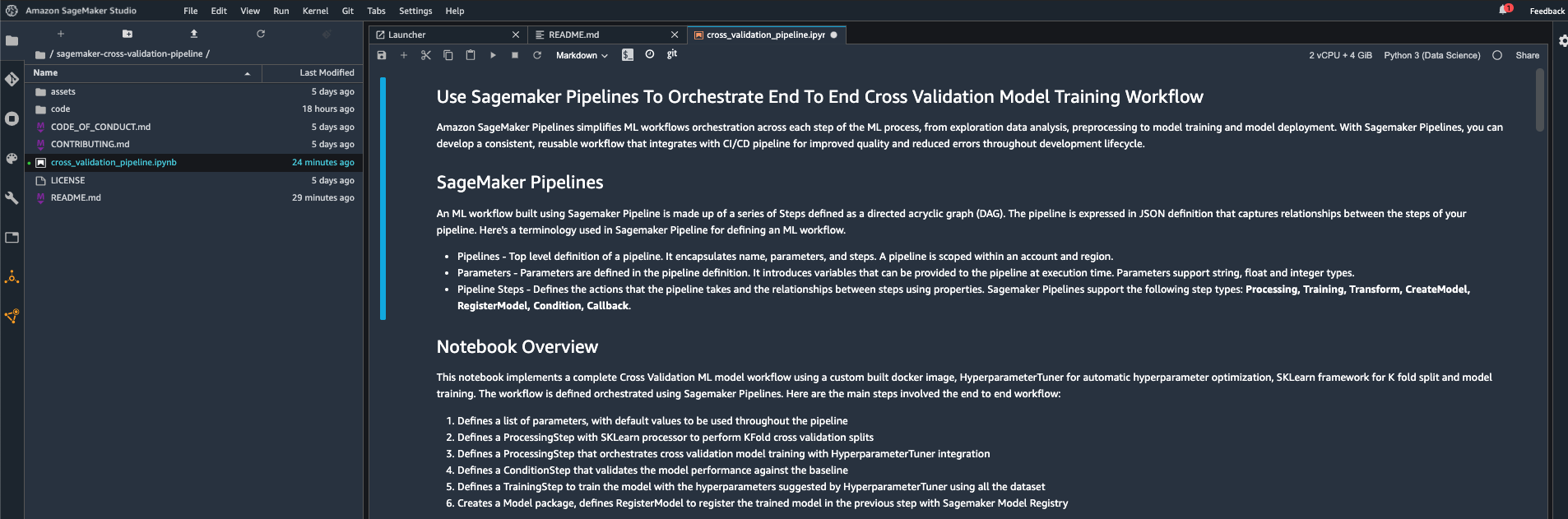Click the Share button
The width and height of the screenshot is (1568, 519).
click(x=1528, y=55)
